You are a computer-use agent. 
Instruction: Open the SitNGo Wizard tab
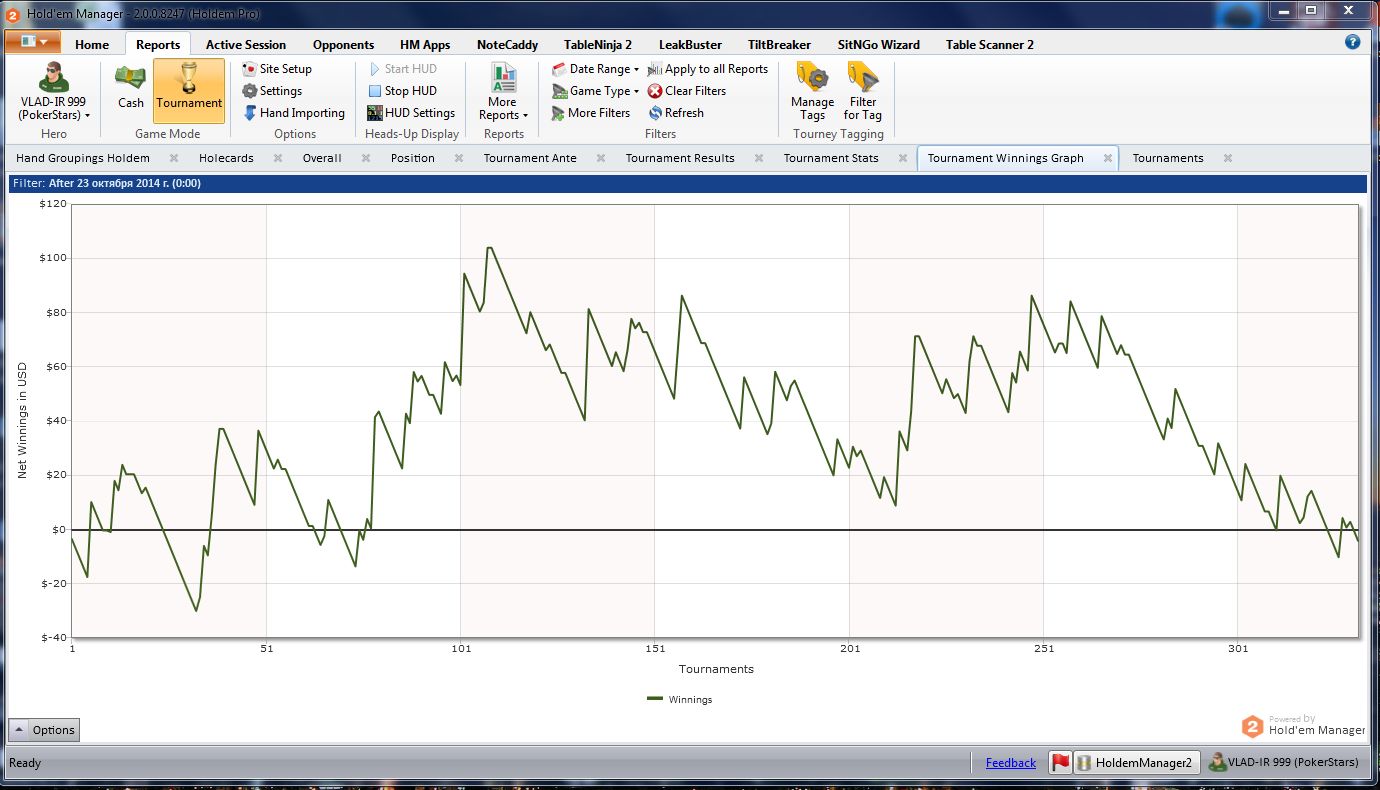(879, 44)
